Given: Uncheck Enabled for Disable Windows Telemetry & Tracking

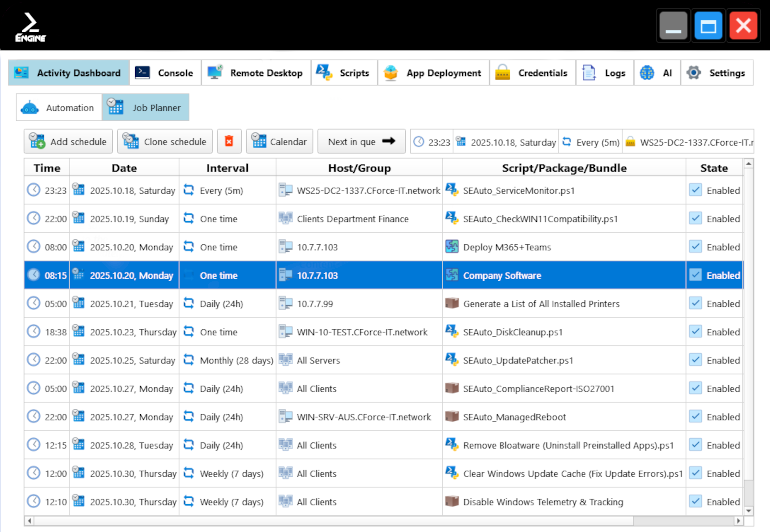Looking at the screenshot, I should point(696,502).
